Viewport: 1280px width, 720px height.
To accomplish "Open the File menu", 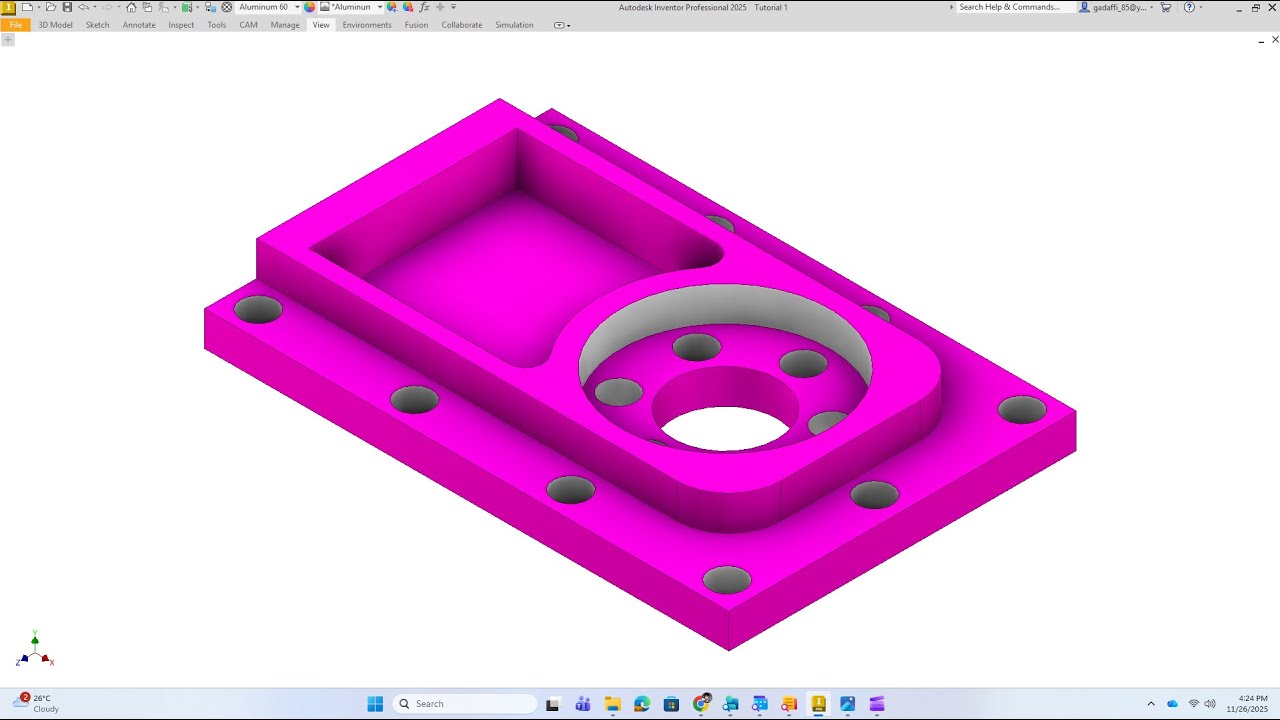I will [16, 25].
